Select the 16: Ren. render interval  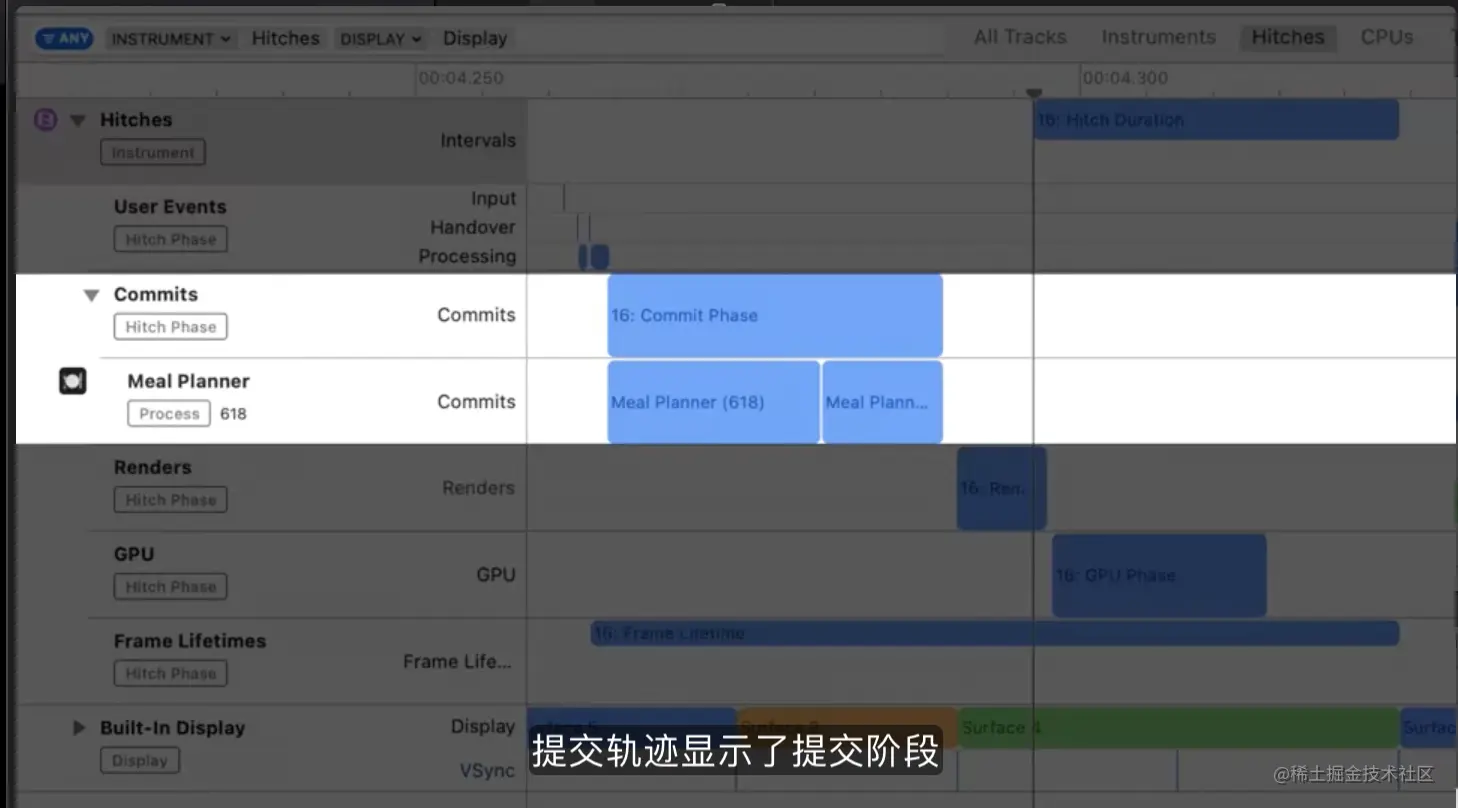1002,488
